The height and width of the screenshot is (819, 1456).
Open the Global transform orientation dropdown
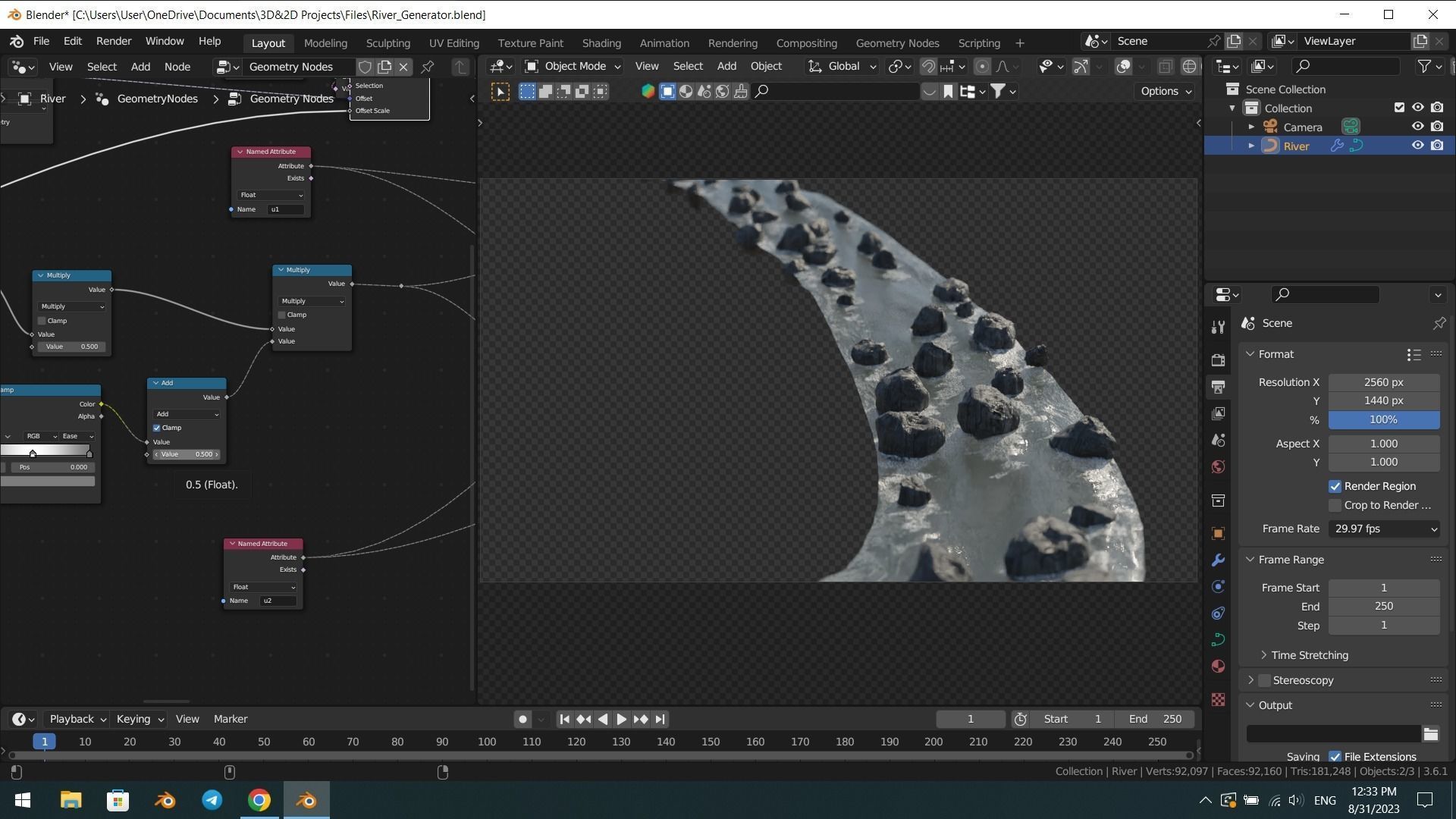point(843,67)
